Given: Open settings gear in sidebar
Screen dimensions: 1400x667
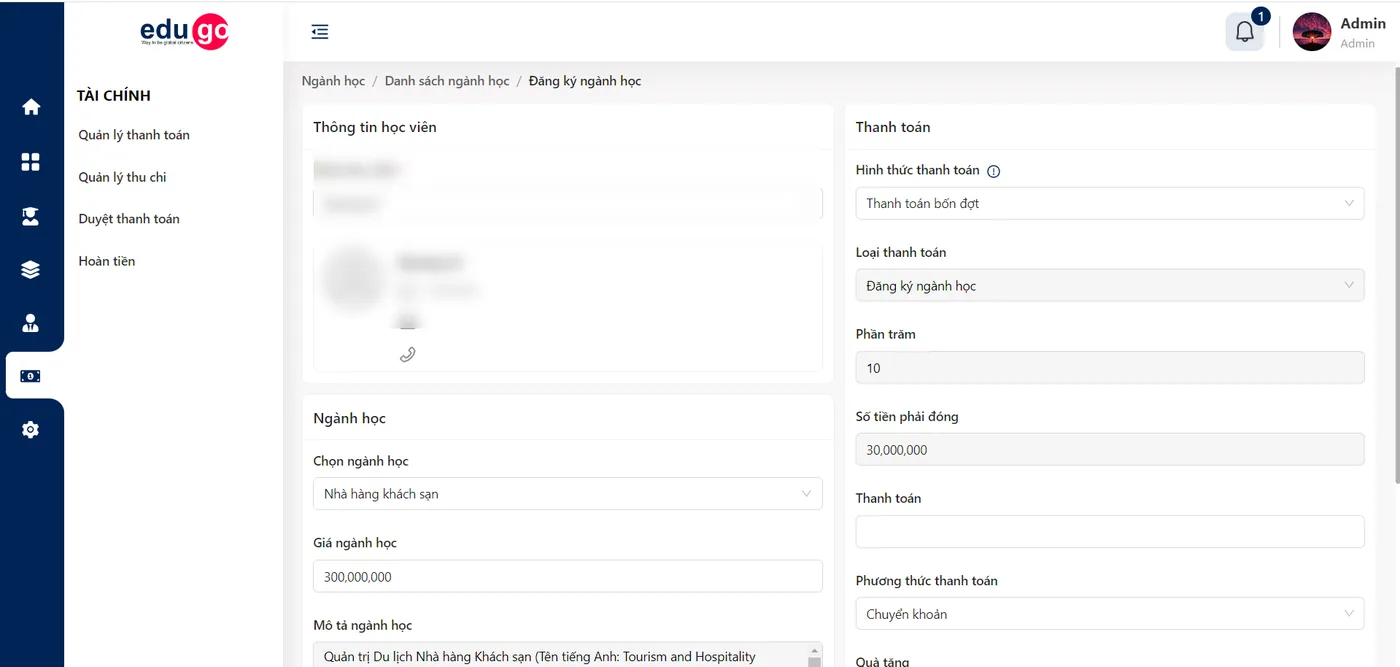Looking at the screenshot, I should pyautogui.click(x=31, y=430).
